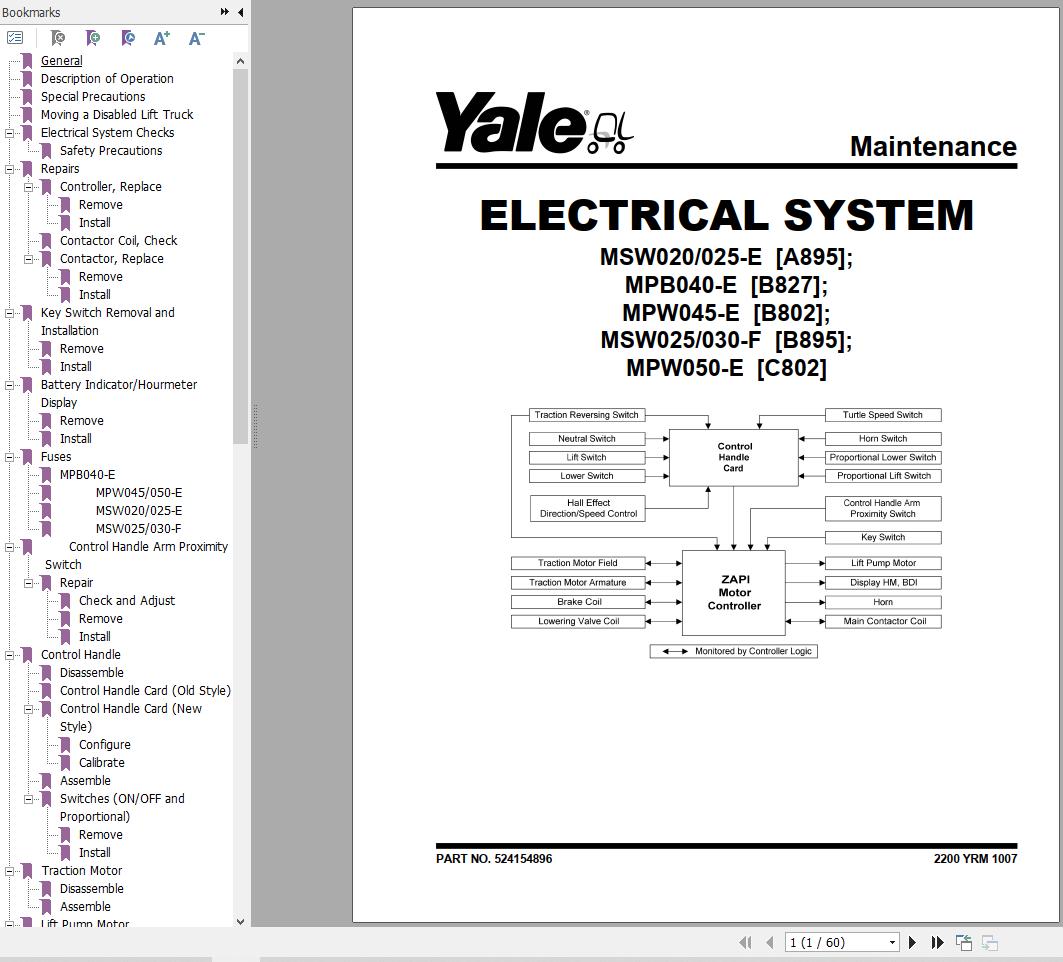Viewport: 1063px width, 962px height.
Task: Select the Traction Motor bookmark
Action: [x=81, y=870]
